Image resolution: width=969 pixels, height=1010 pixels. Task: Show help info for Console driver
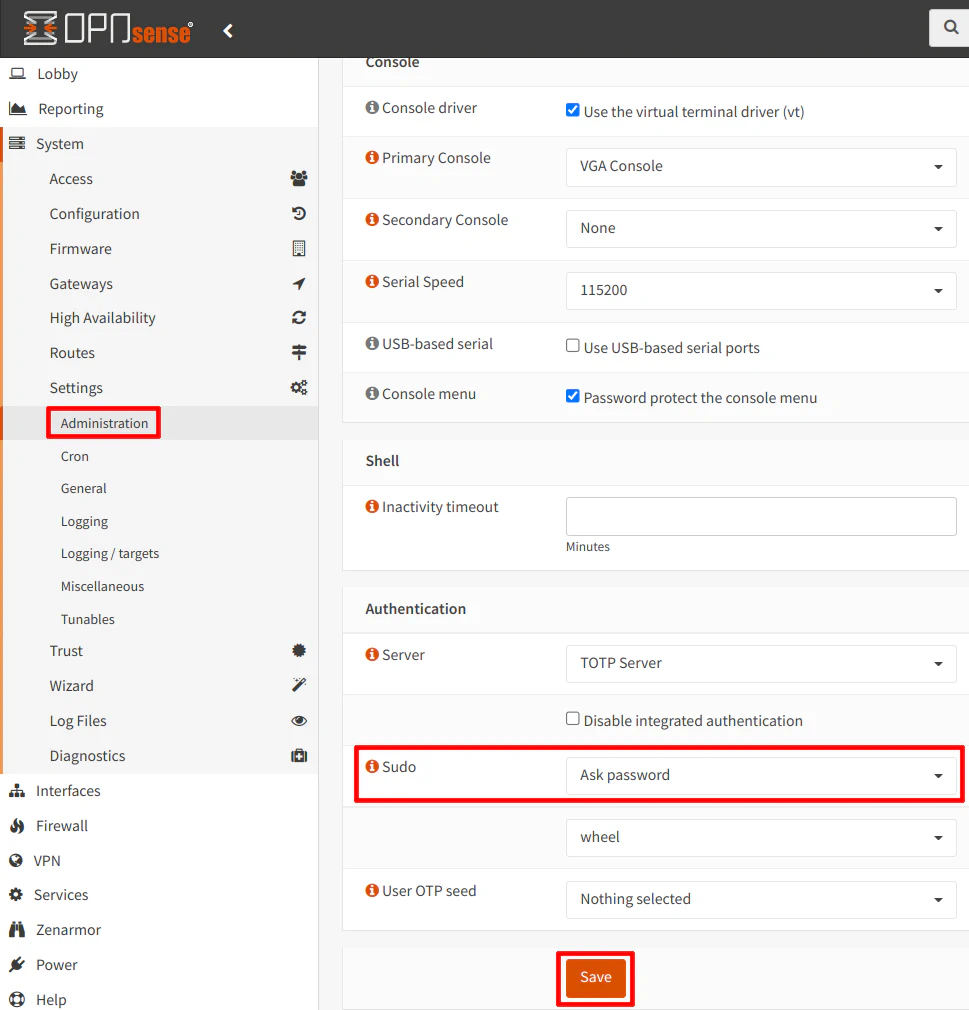tap(372, 108)
